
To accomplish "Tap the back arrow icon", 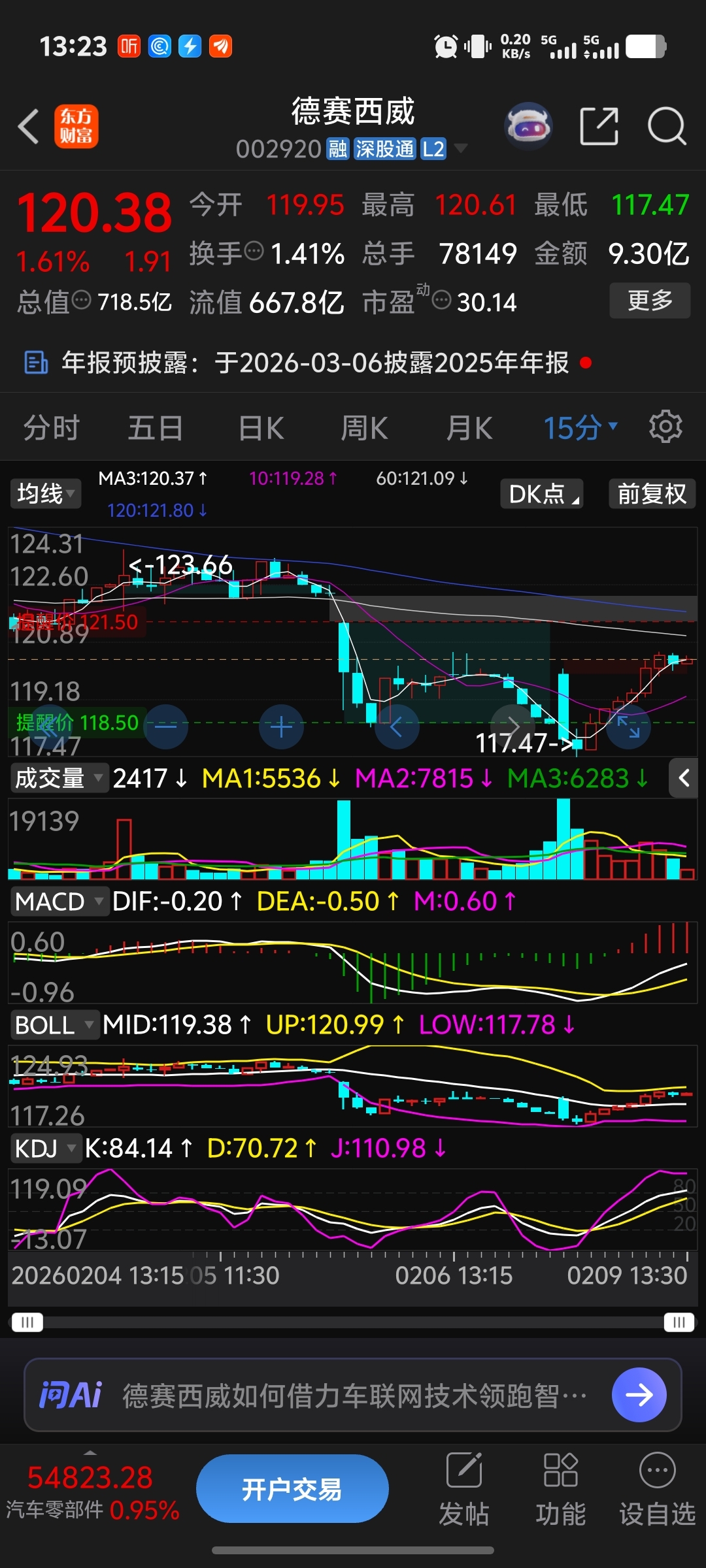I will pos(28,126).
